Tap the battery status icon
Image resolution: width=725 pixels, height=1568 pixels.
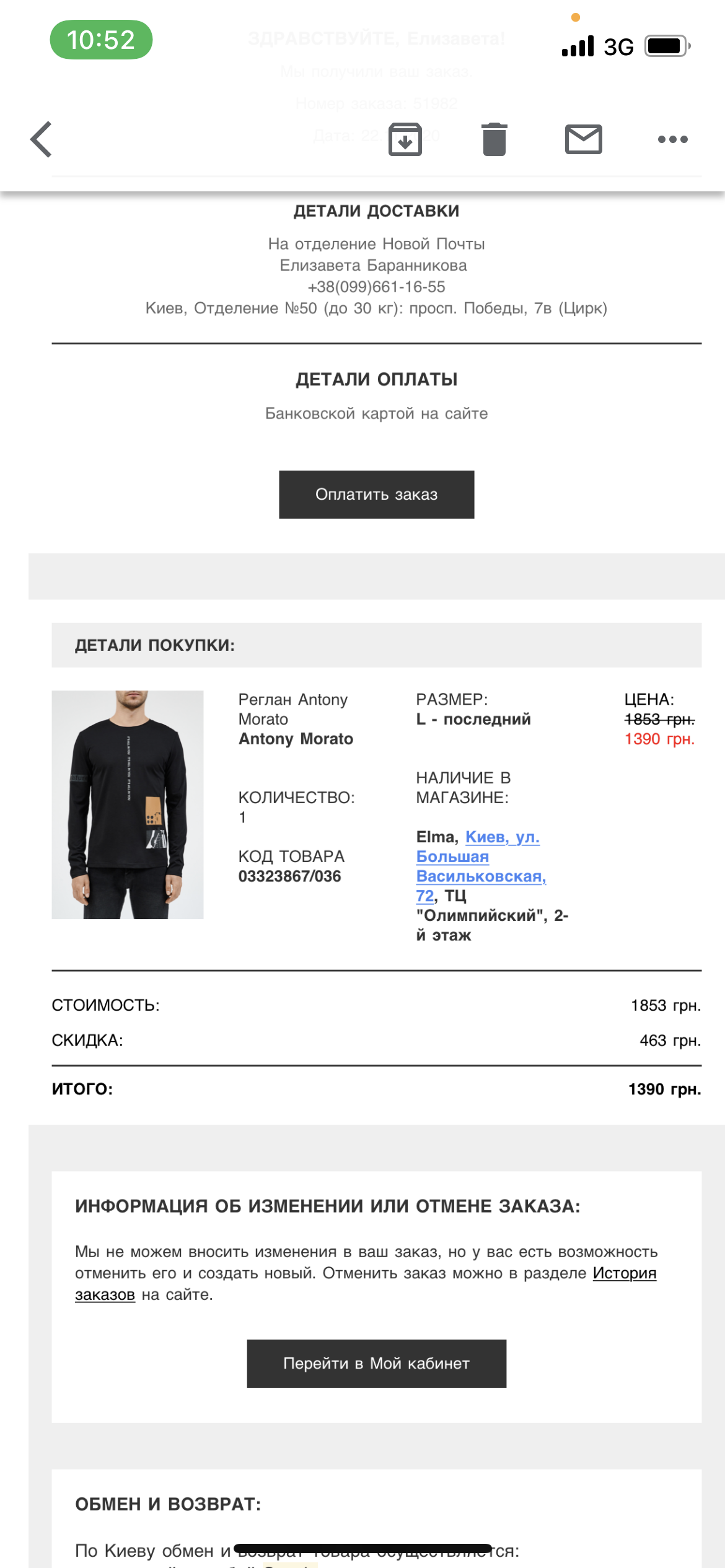pos(667,46)
